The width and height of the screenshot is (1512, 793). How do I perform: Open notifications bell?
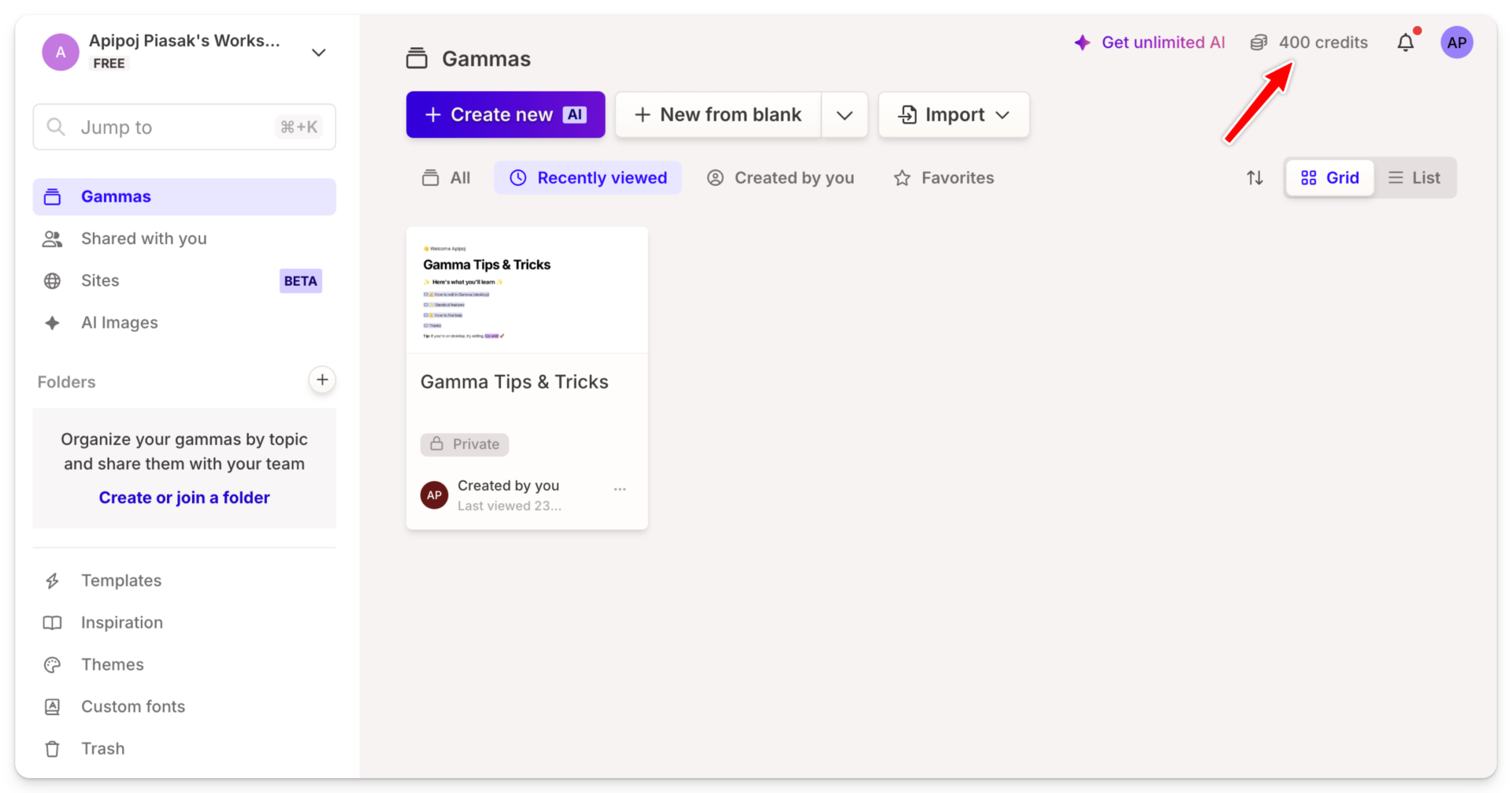pyautogui.click(x=1406, y=43)
